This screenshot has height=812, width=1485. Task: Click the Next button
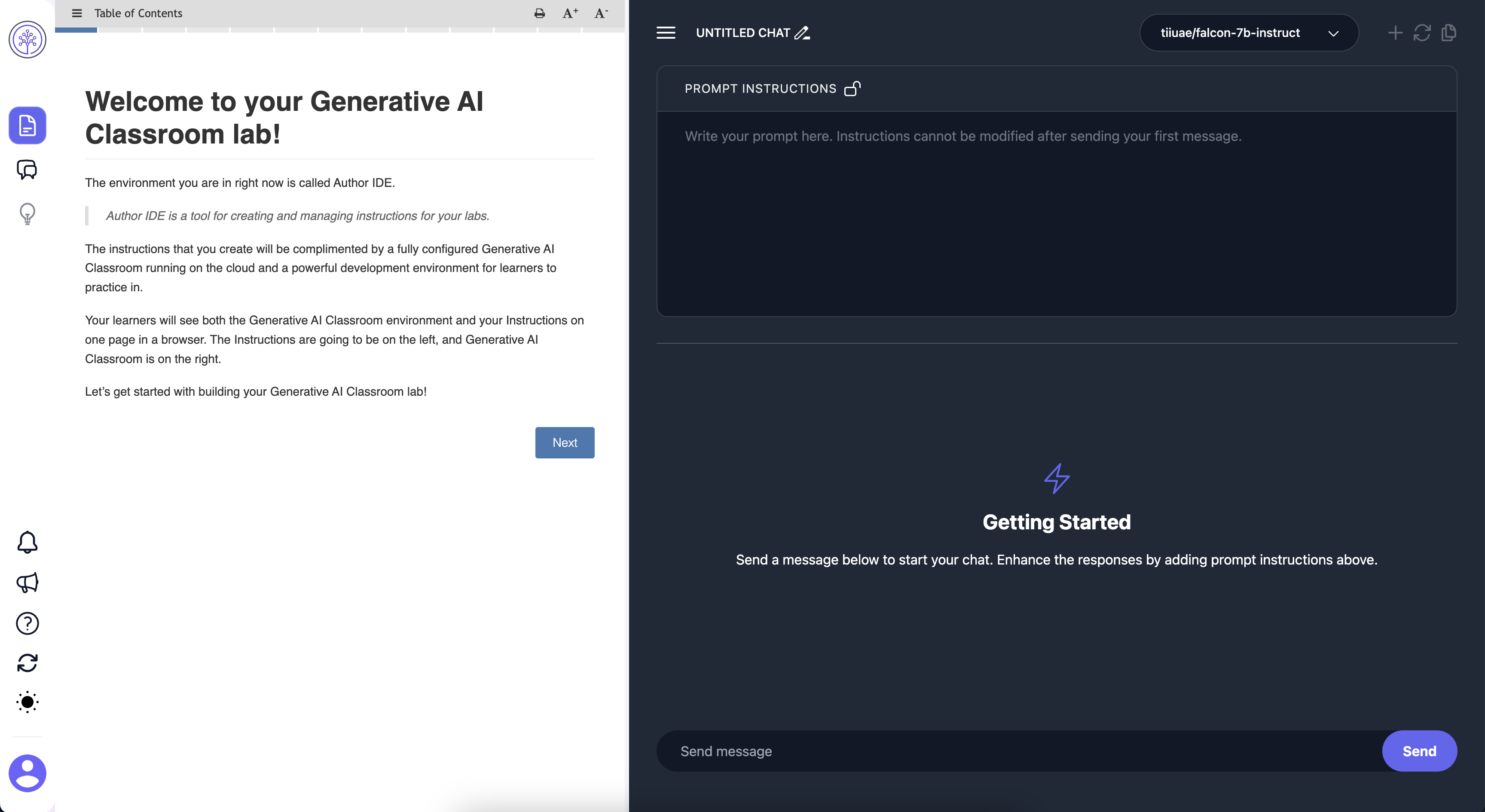564,443
